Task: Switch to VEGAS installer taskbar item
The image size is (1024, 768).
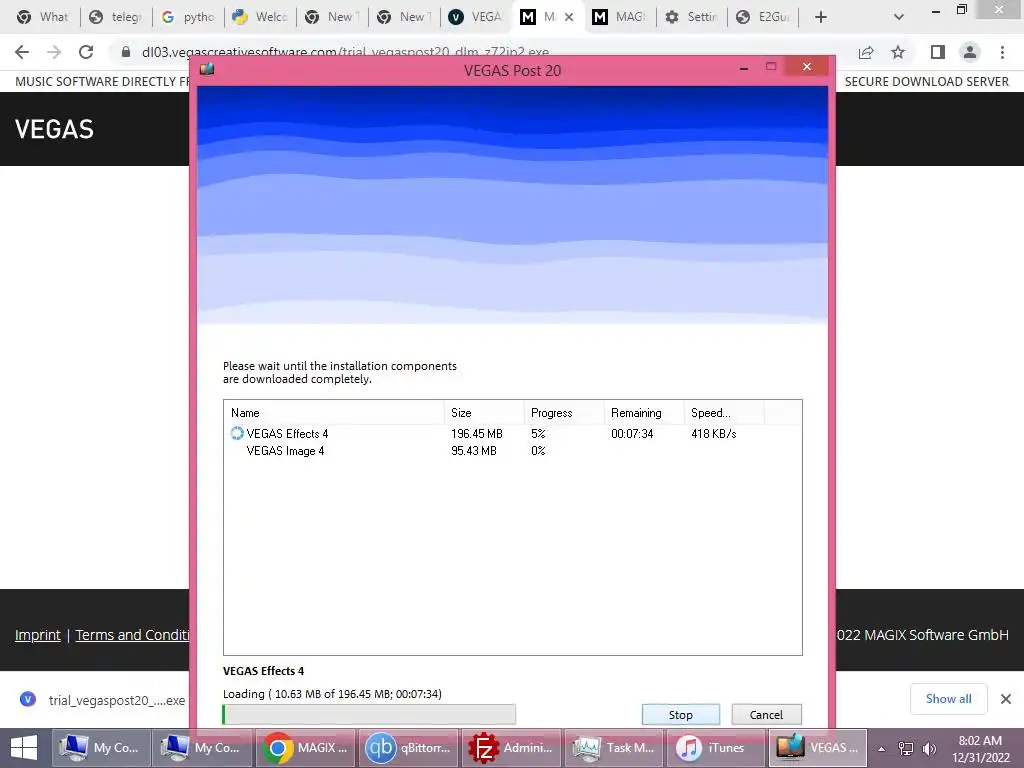Action: 818,748
